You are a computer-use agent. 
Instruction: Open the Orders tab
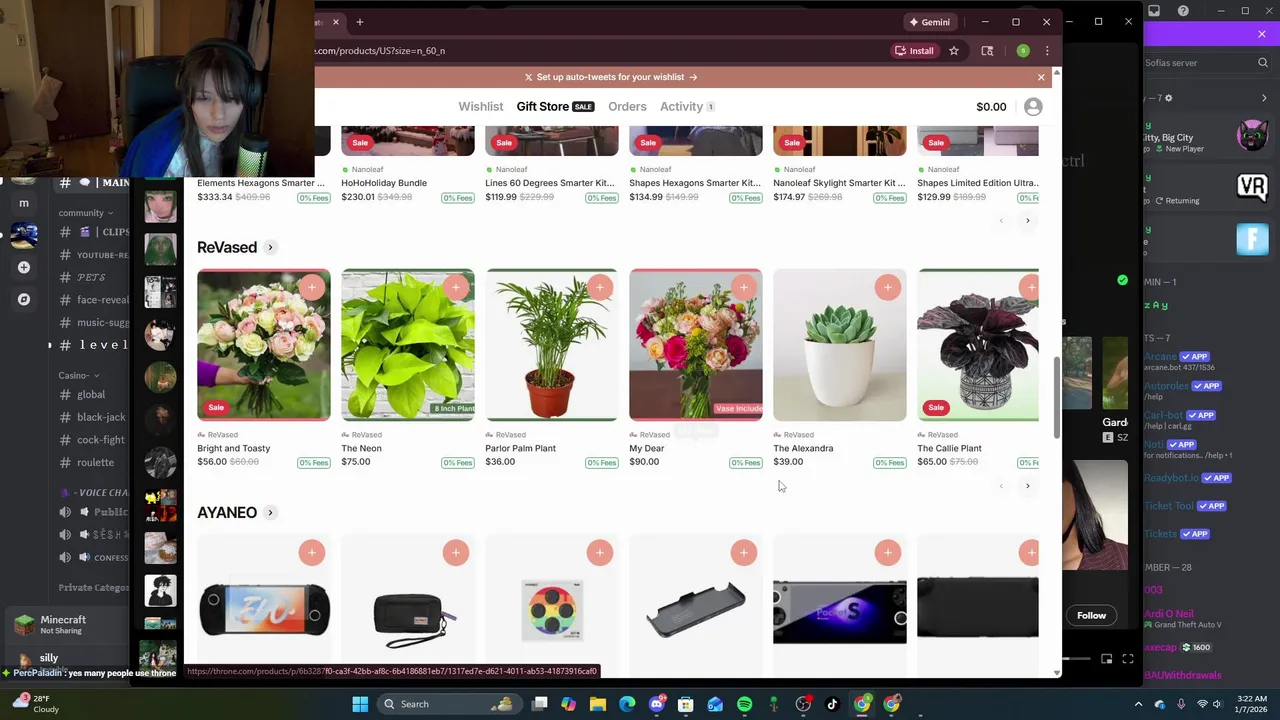click(627, 107)
